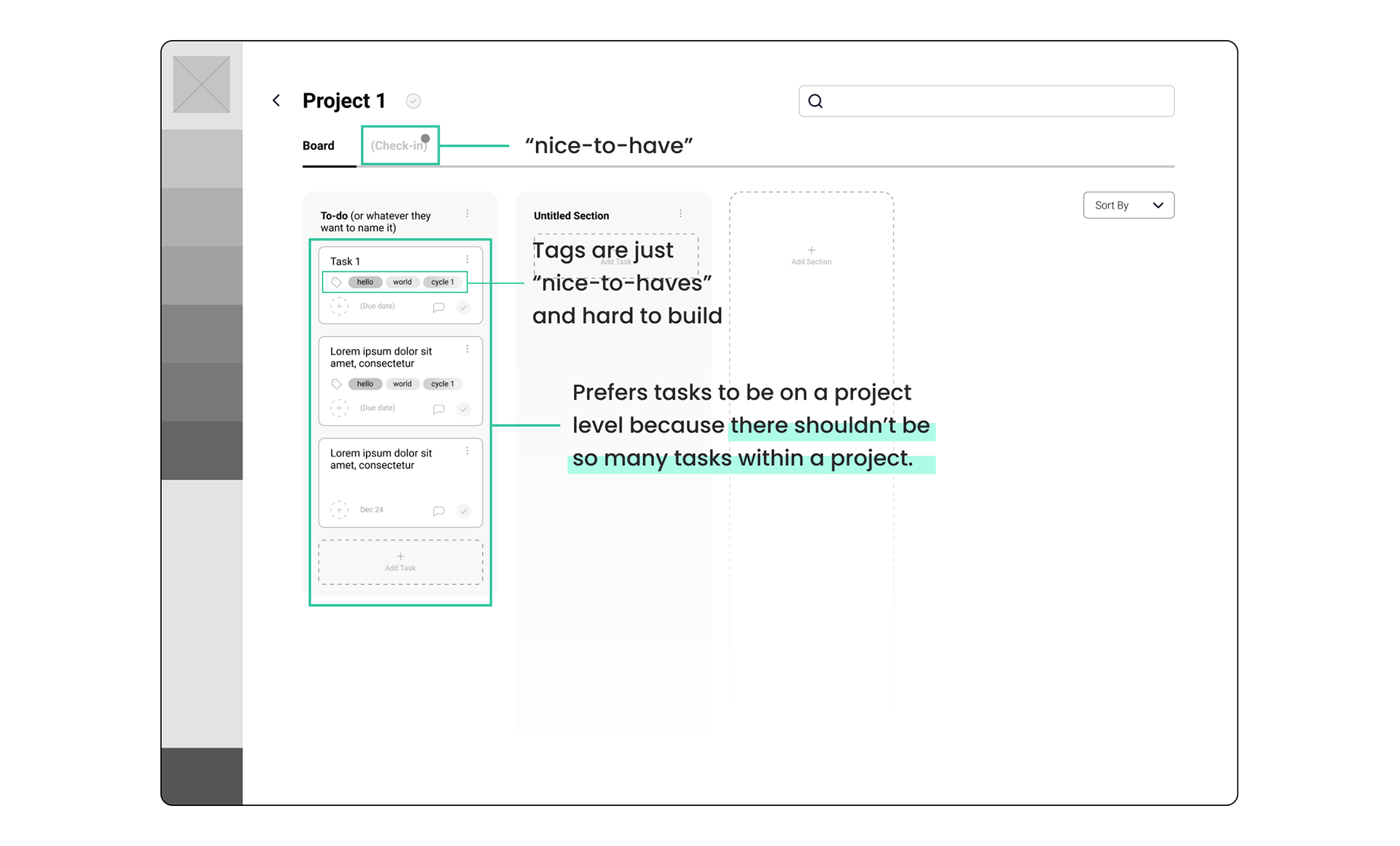Open the three-dot menu of the To-do section
The width and height of the screenshot is (1400, 846).
click(467, 214)
